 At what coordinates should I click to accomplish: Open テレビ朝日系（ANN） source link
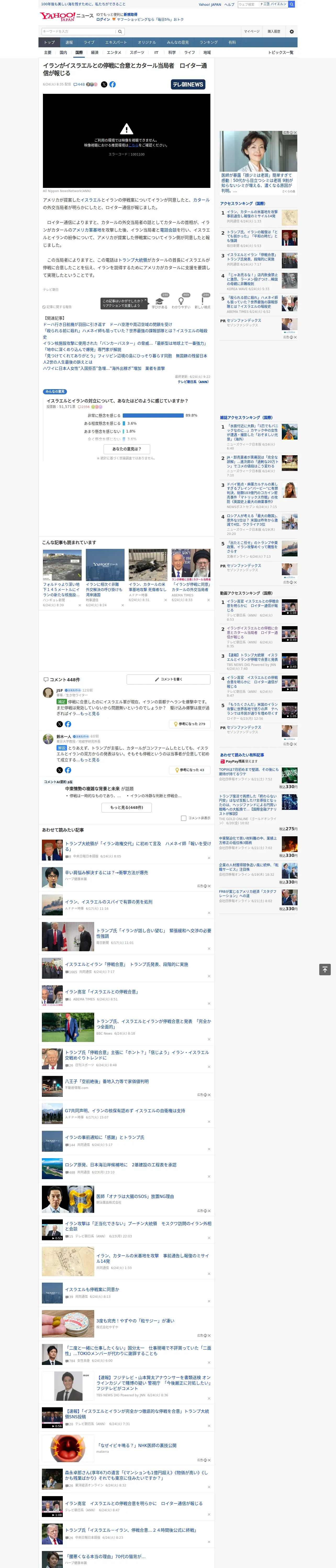193,382
